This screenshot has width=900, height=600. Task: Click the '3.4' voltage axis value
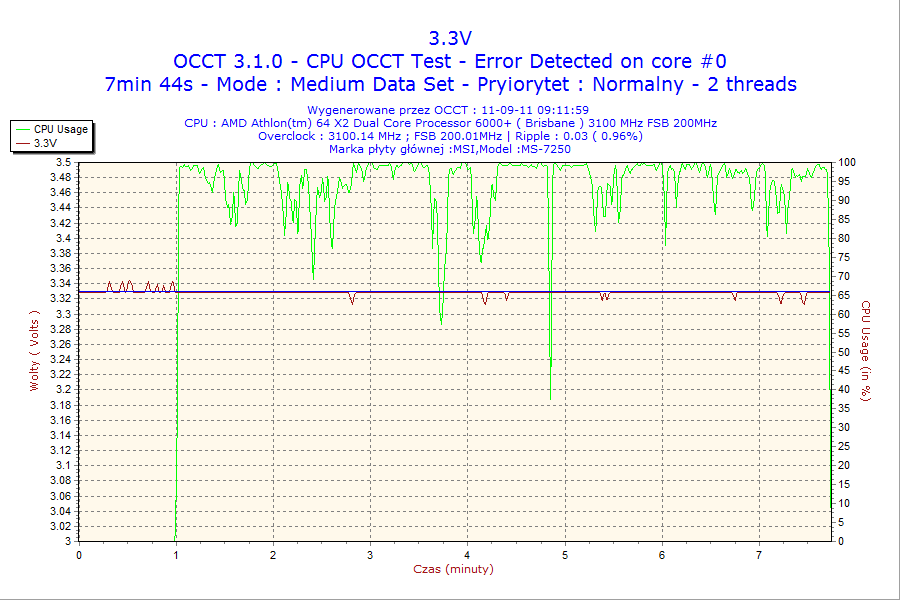(x=64, y=238)
